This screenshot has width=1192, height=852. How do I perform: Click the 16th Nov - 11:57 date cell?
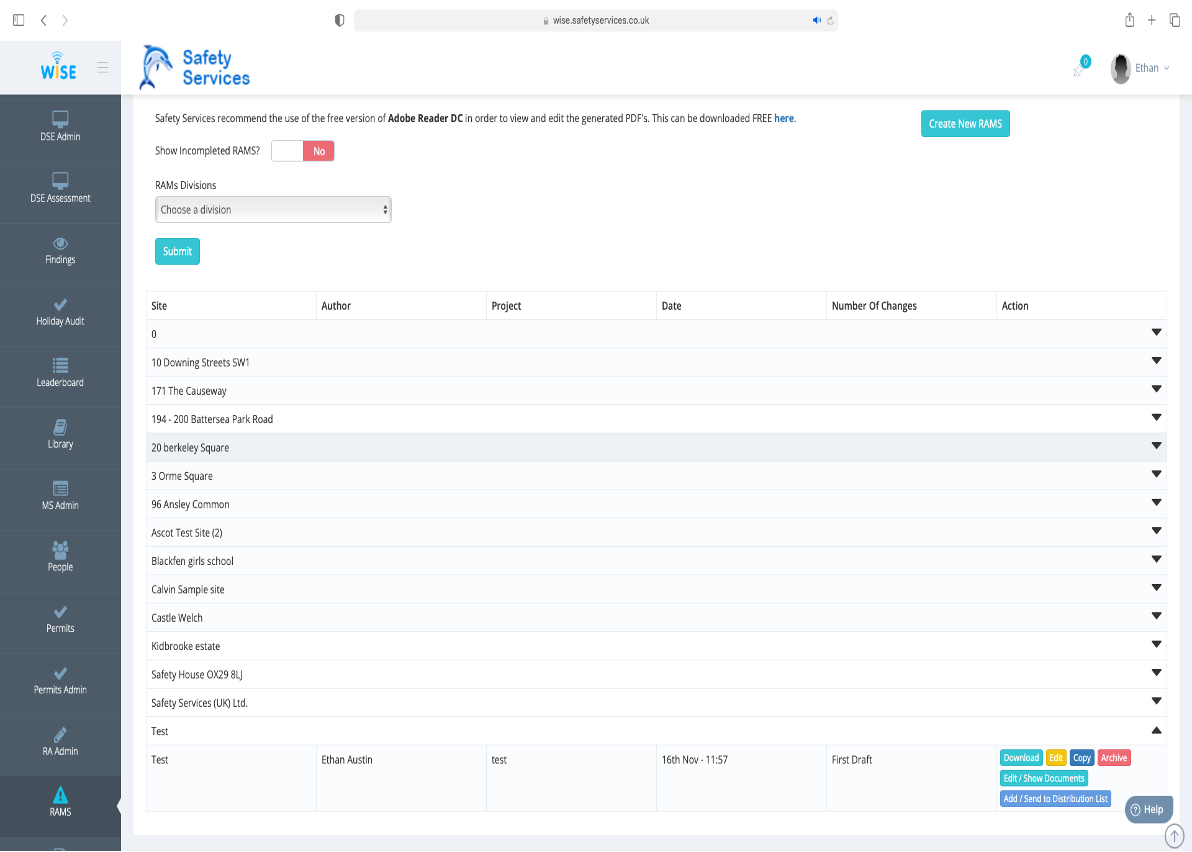(x=741, y=778)
